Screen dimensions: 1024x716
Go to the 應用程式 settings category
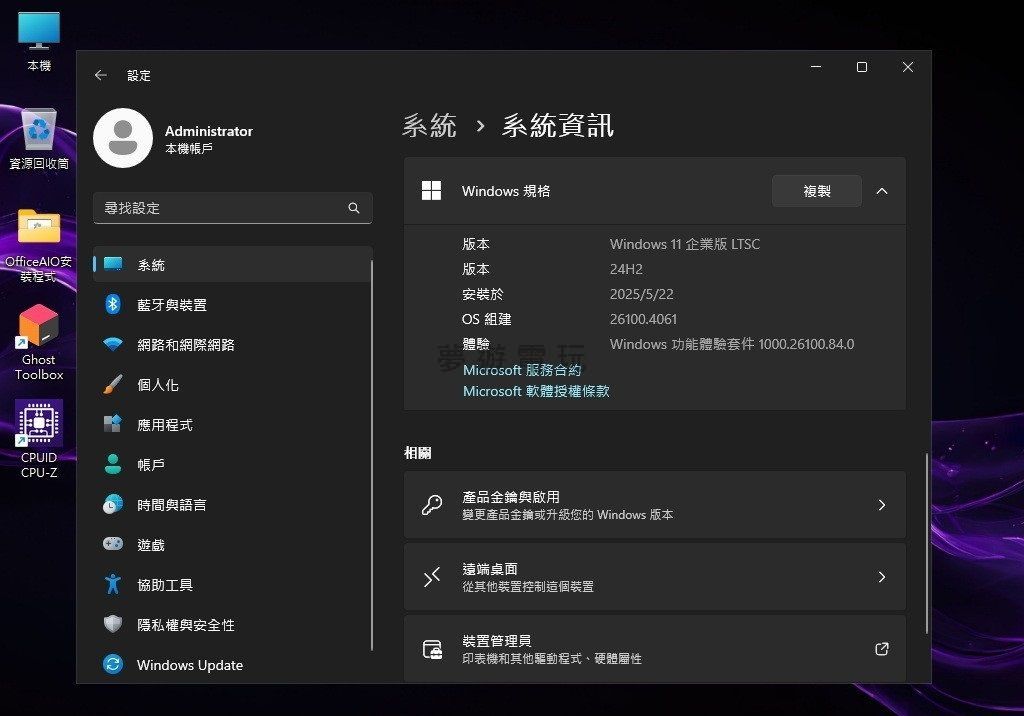tap(165, 425)
